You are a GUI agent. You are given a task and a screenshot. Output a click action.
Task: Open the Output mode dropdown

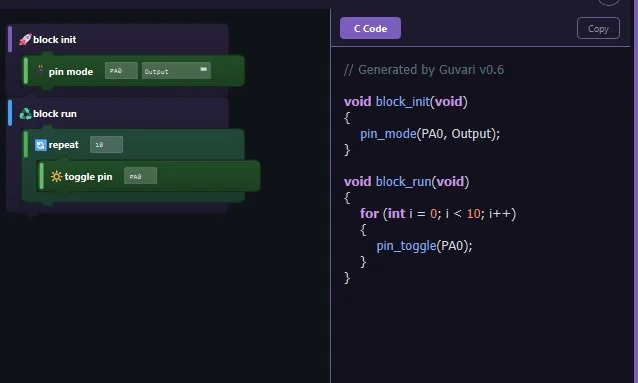[176, 71]
